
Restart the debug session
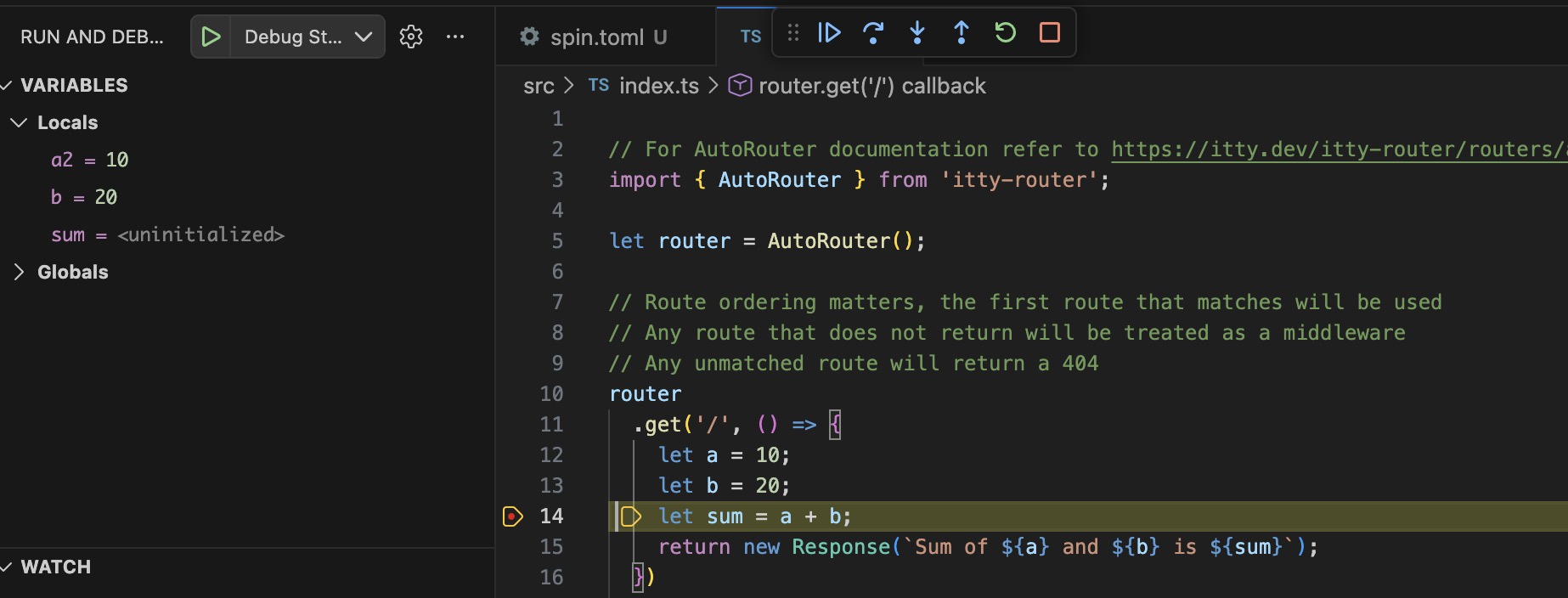pos(1006,33)
